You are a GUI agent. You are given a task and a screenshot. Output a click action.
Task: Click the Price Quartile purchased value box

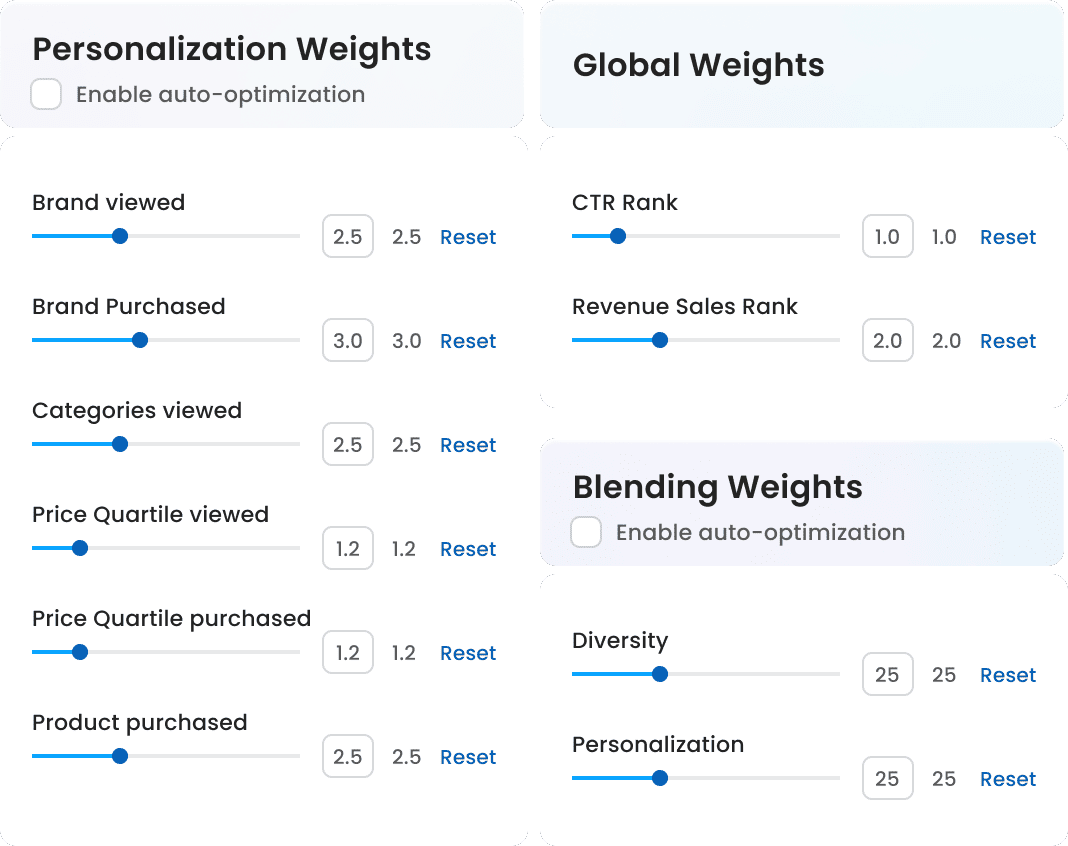pyautogui.click(x=348, y=653)
